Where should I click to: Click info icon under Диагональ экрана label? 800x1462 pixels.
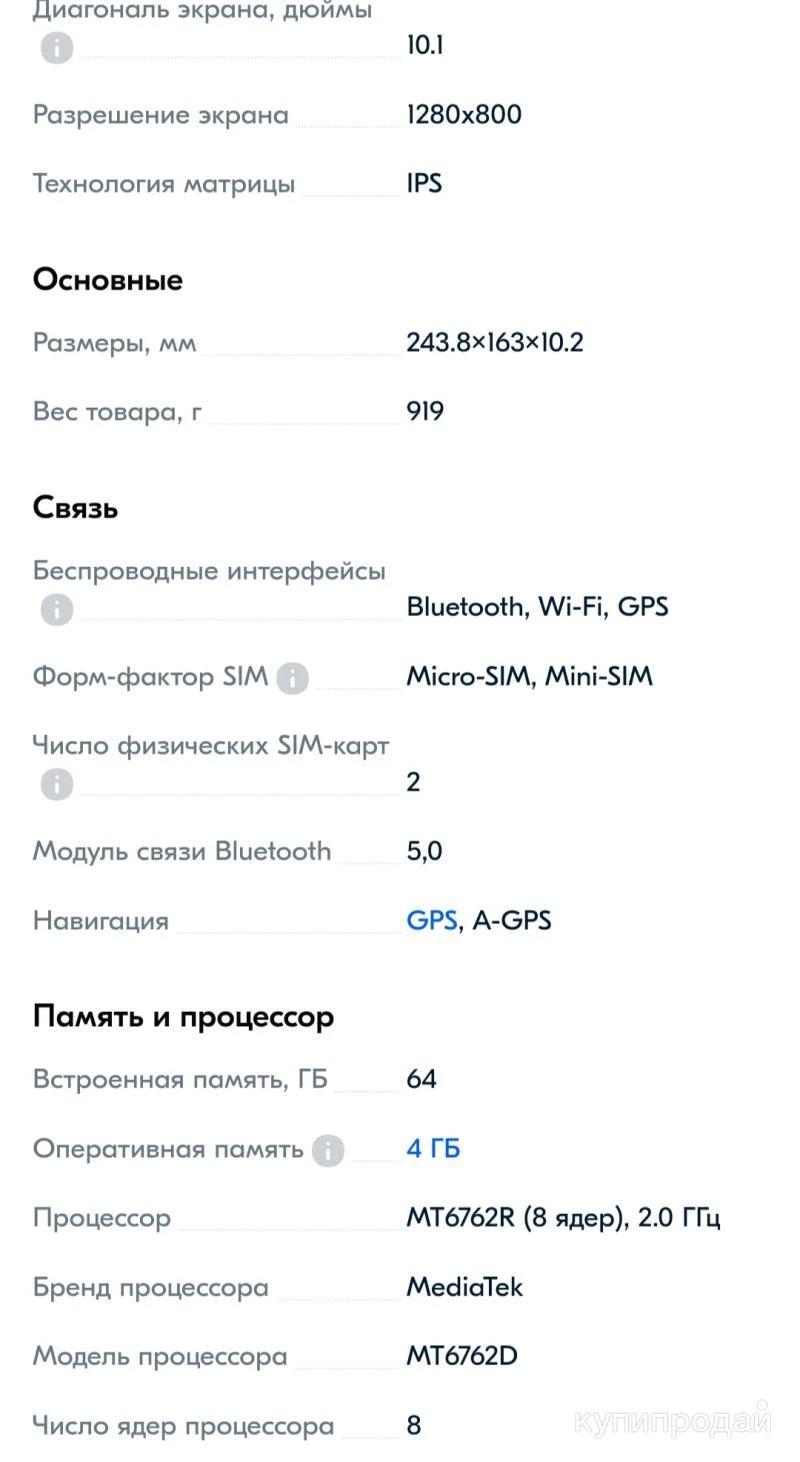[57, 47]
